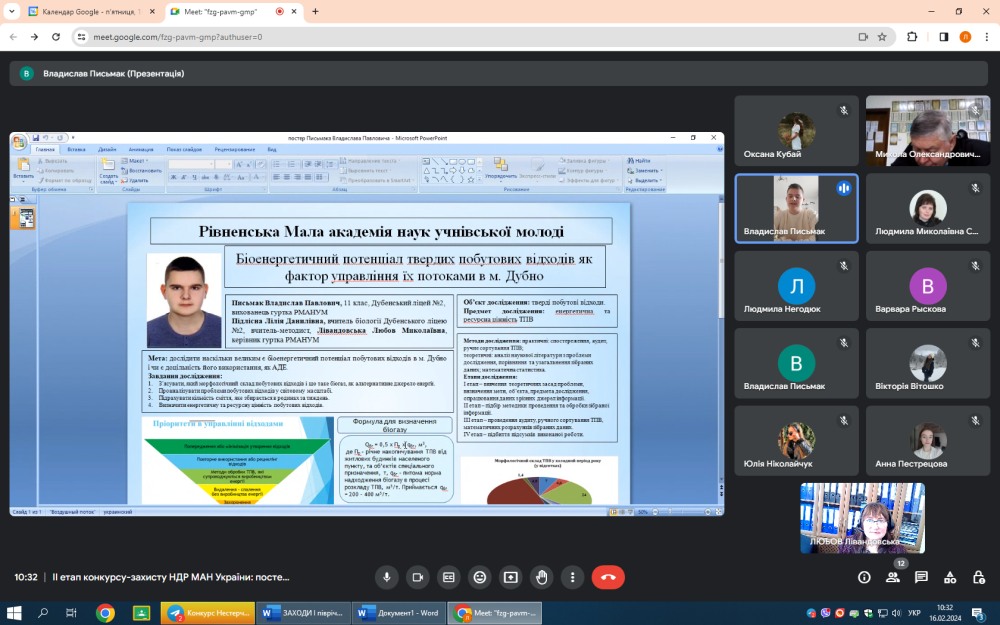The height and width of the screenshot is (625, 1000).
Task: Turn on closed captions
Action: (x=449, y=577)
